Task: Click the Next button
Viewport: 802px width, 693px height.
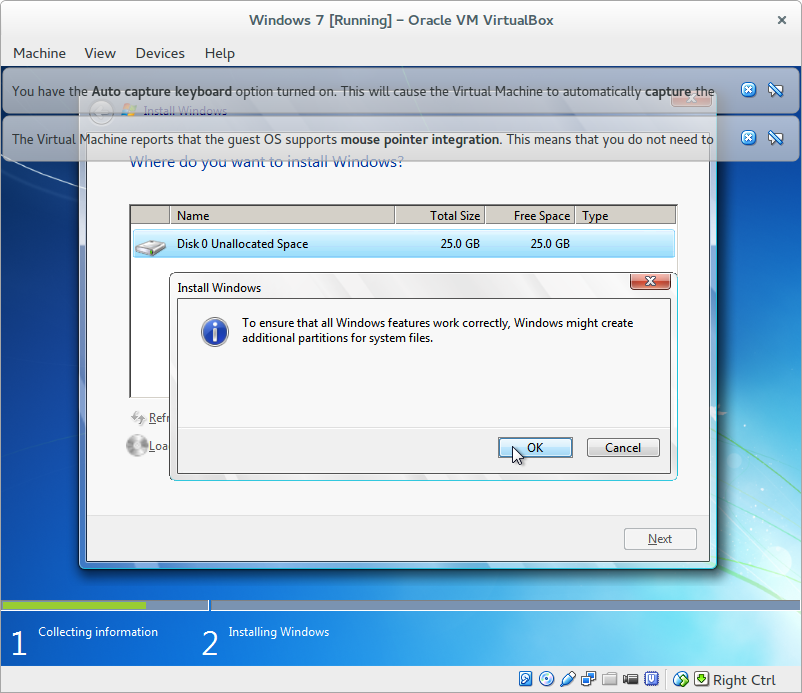Action: click(660, 539)
